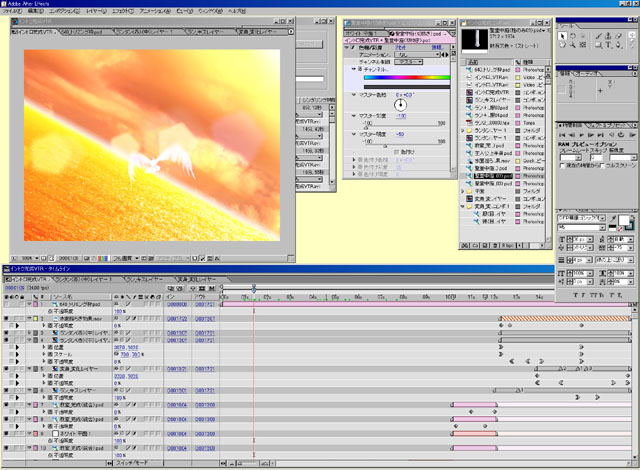
Task: Toggle video eye for layer 9 white solid
Action: click(x=6, y=434)
